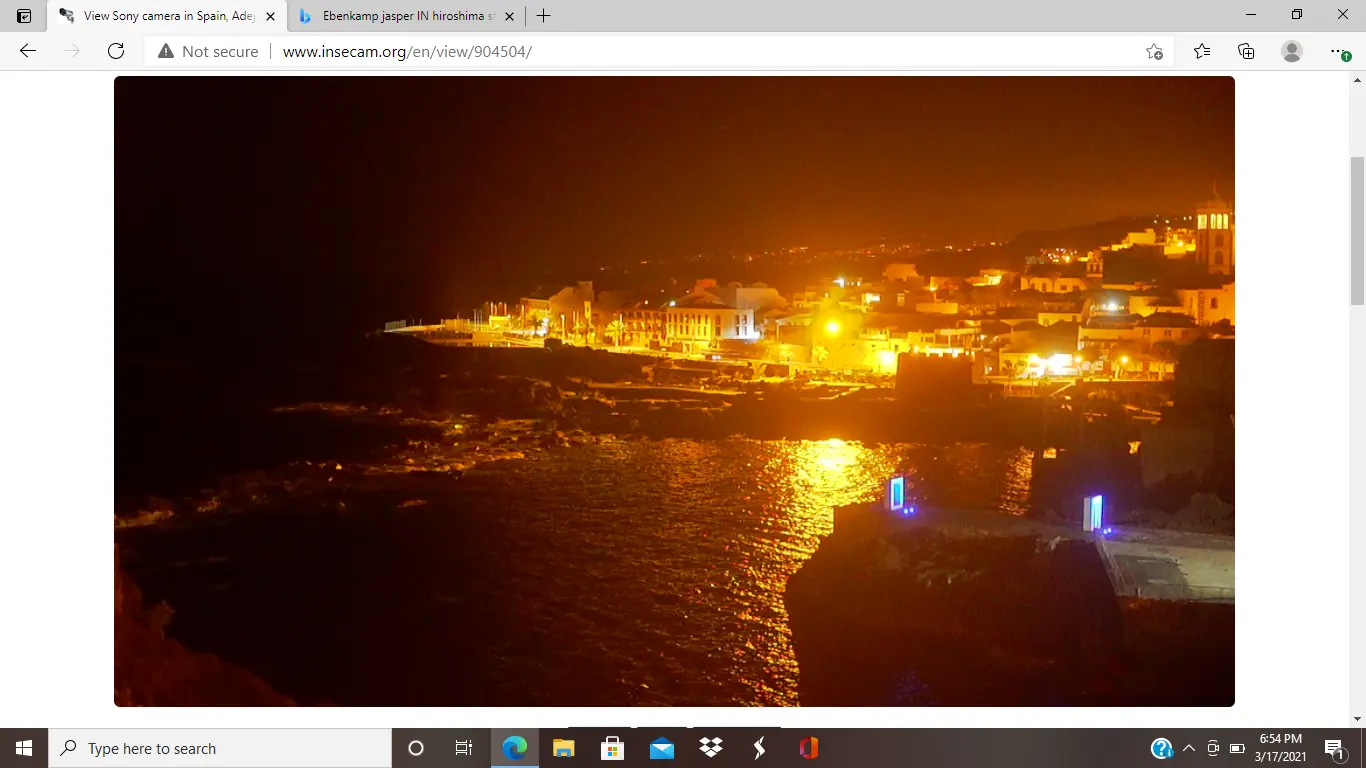Screen dimensions: 1366x768
Task: Close the Ebenkamp jasper tab
Action: pos(510,16)
